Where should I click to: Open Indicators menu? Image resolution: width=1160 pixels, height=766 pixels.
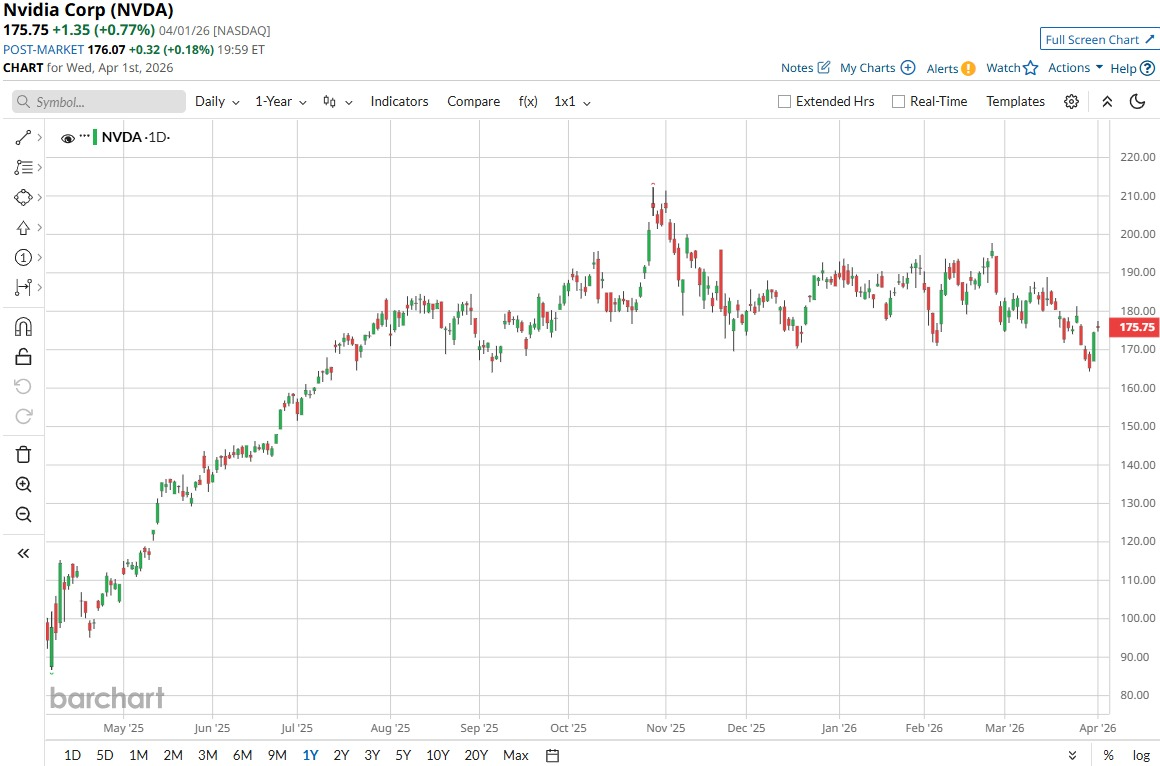[399, 101]
